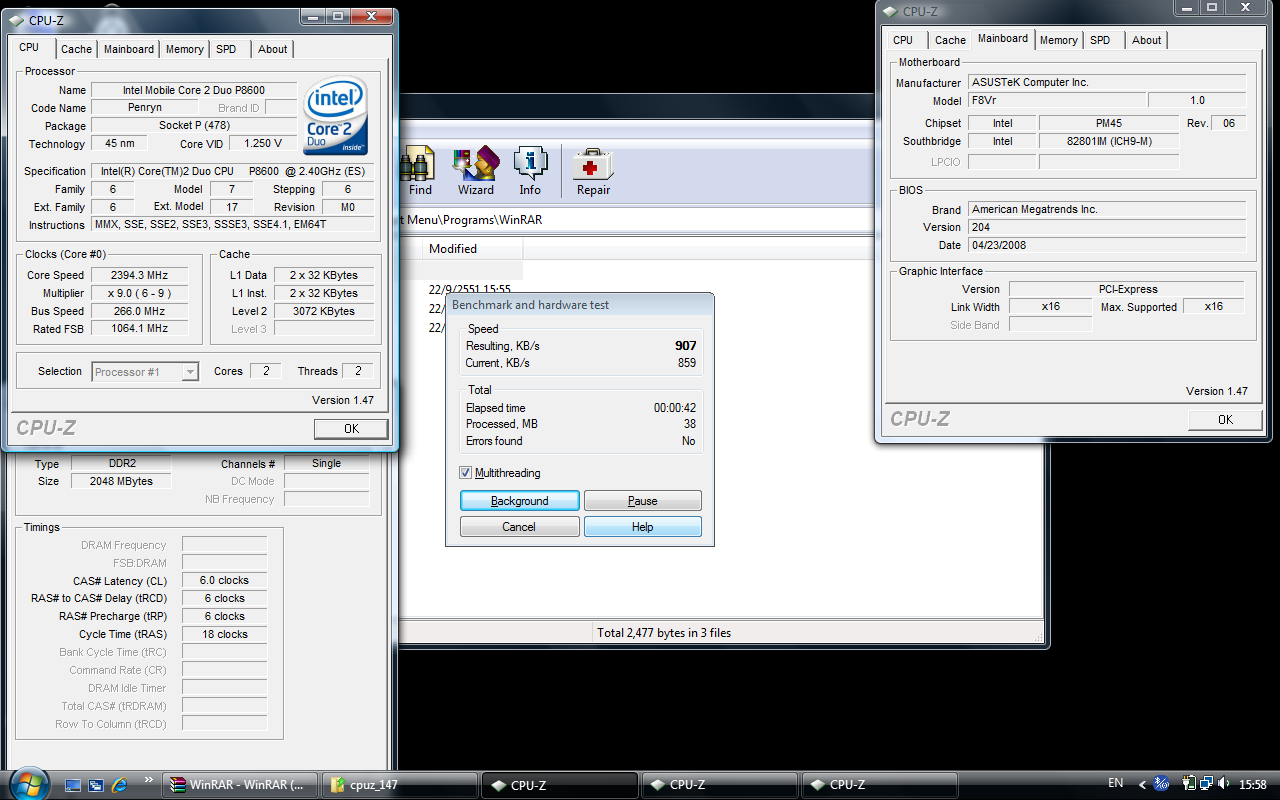Open the network tray icon
The image size is (1280, 800).
(x=1207, y=784)
